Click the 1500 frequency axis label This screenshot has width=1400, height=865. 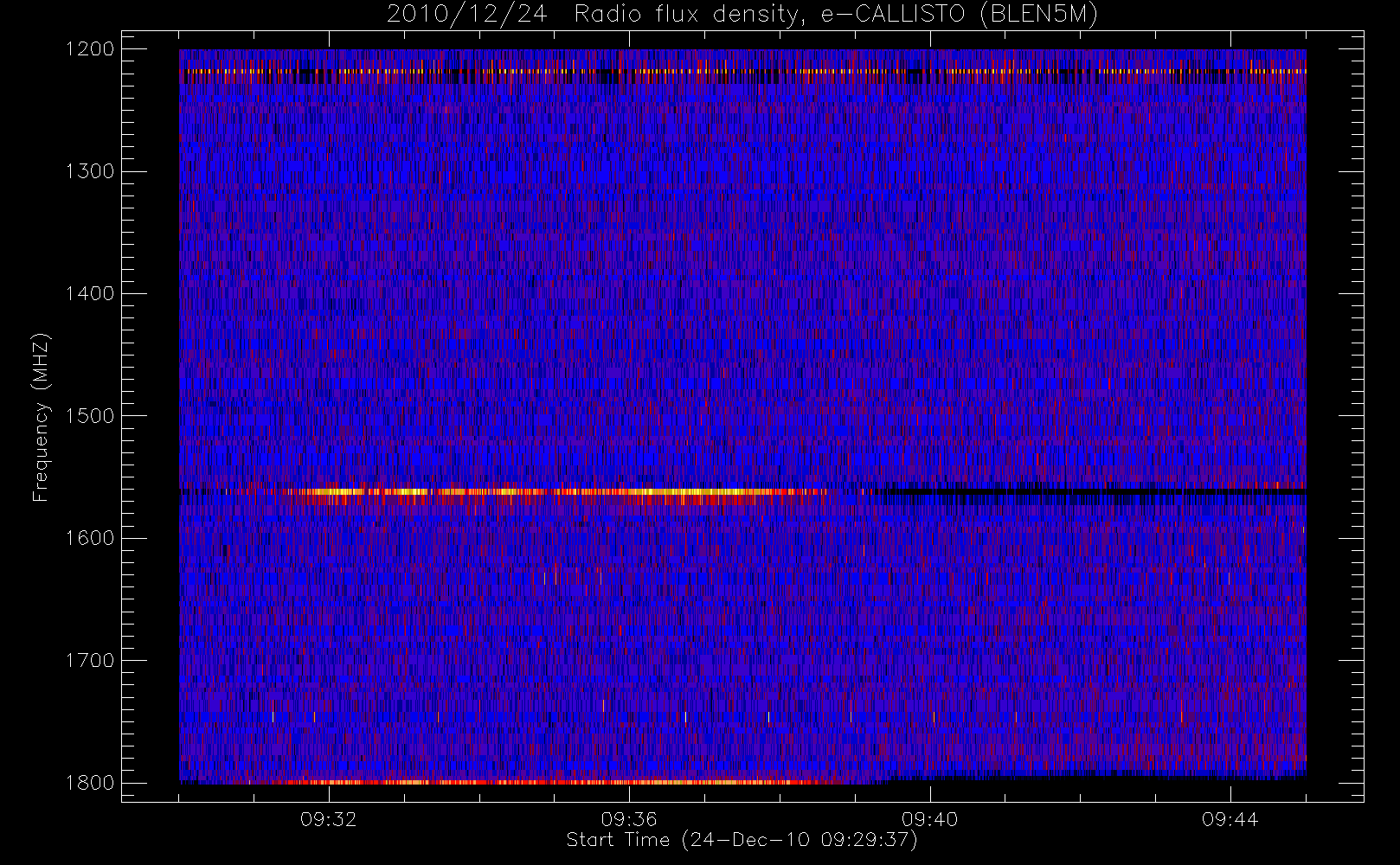89,415
